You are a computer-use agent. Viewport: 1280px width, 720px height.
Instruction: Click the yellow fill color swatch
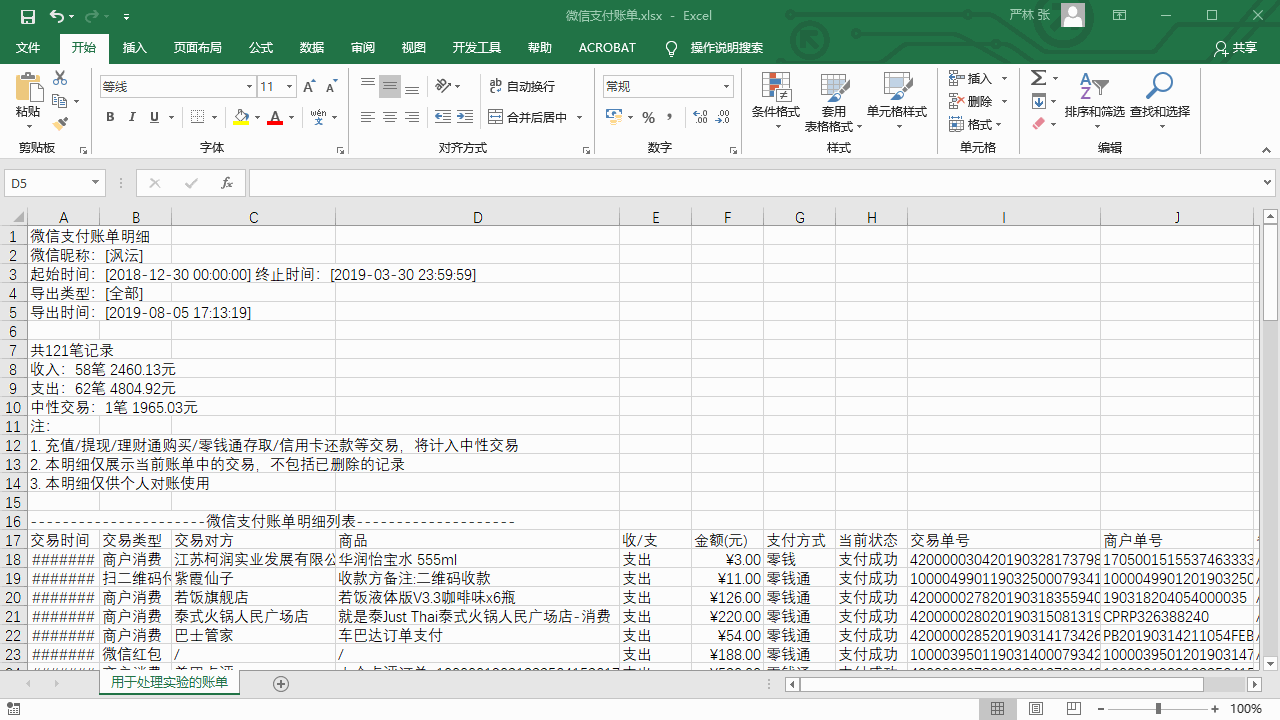[240, 118]
